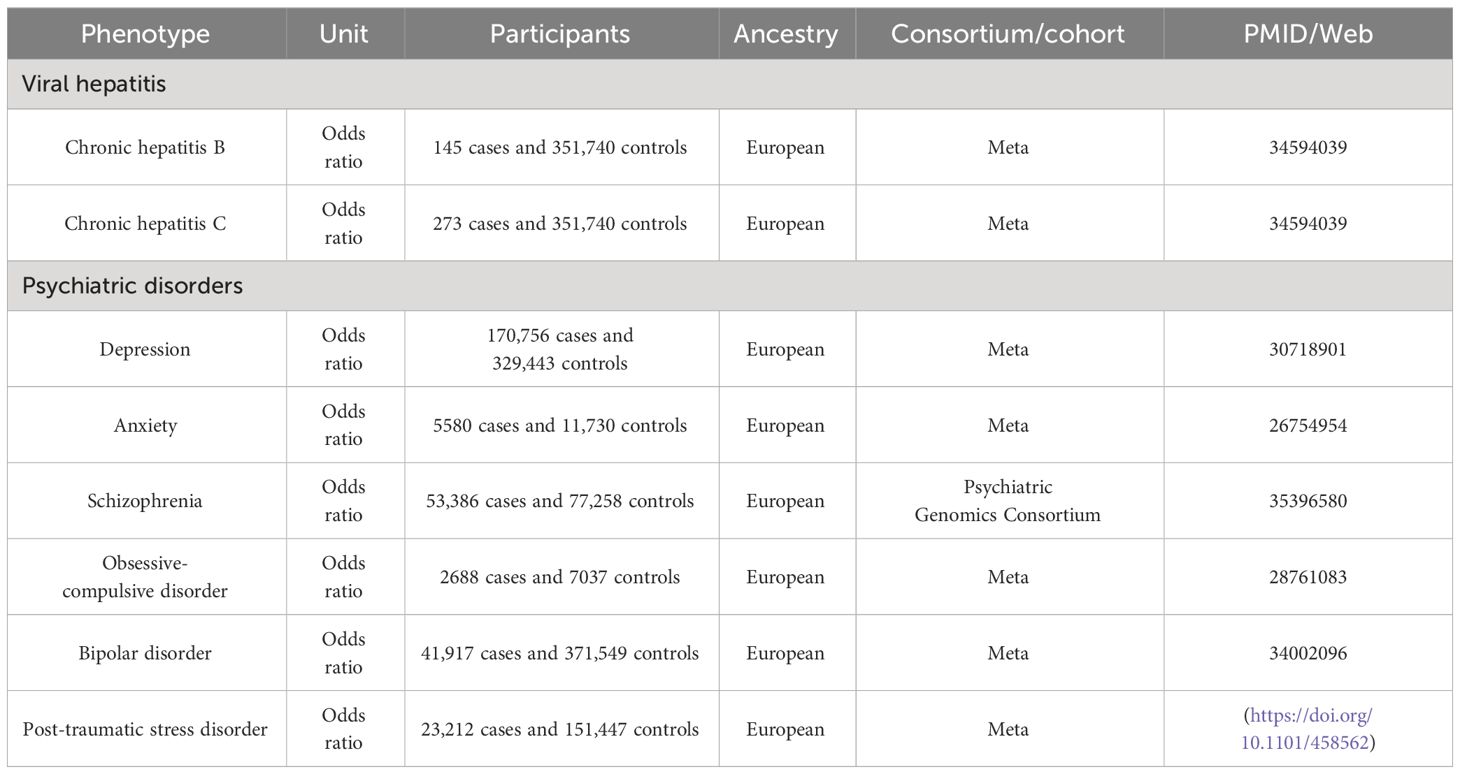Select the Chronic hepatitis C cell
The width and height of the screenshot is (1460, 774).
[146, 223]
